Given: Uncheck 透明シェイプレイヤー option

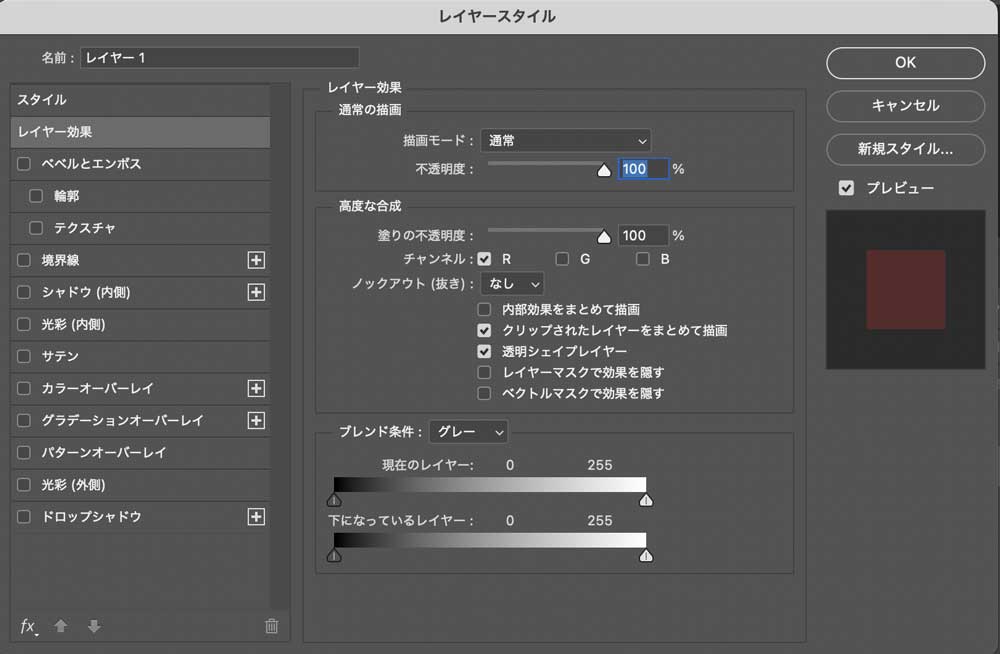Looking at the screenshot, I should pyautogui.click(x=484, y=351).
